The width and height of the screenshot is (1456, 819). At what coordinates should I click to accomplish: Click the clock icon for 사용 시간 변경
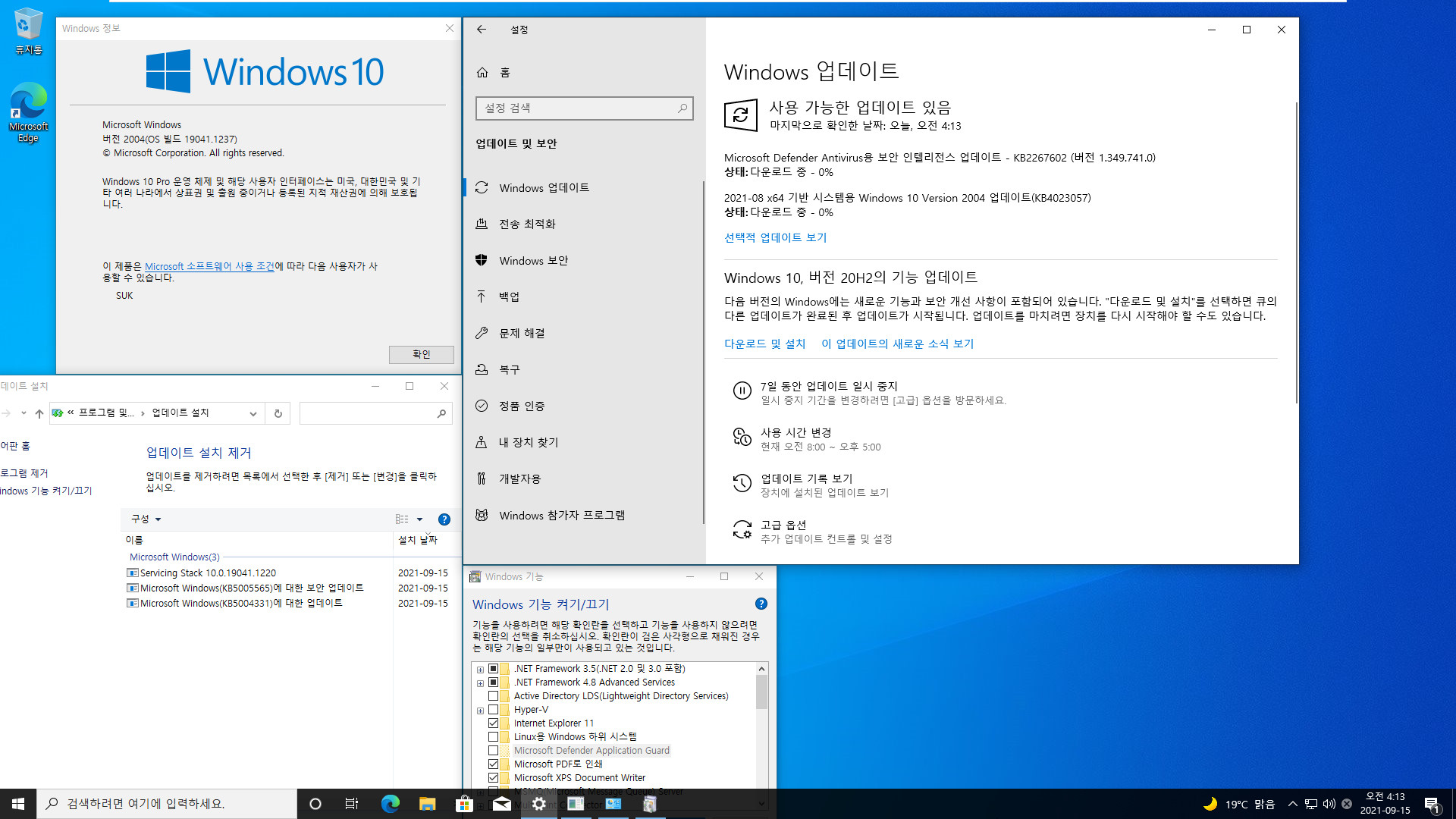742,437
